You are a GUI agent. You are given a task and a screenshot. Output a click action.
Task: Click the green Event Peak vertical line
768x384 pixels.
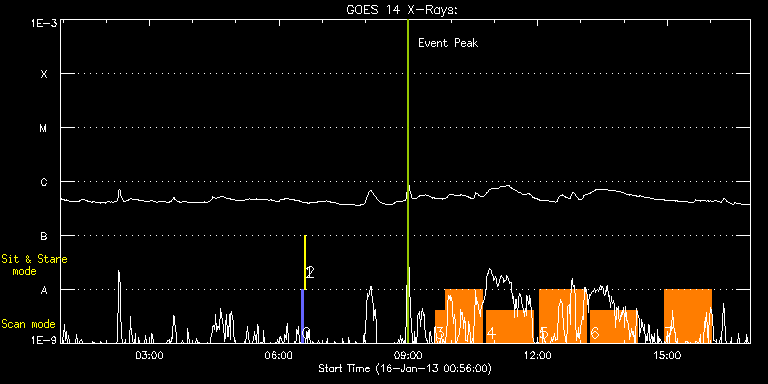coord(408,181)
